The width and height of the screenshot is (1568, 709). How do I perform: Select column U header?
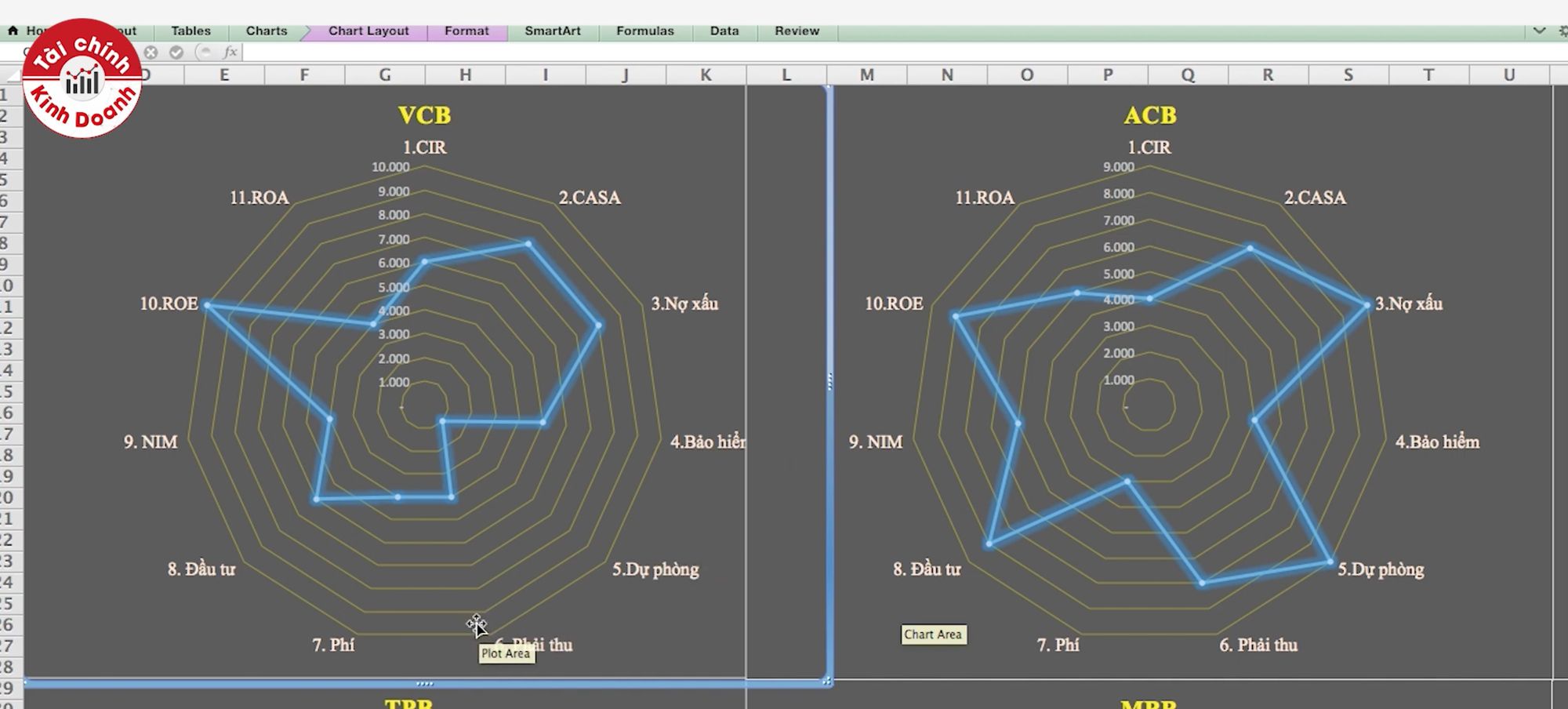tap(1509, 75)
